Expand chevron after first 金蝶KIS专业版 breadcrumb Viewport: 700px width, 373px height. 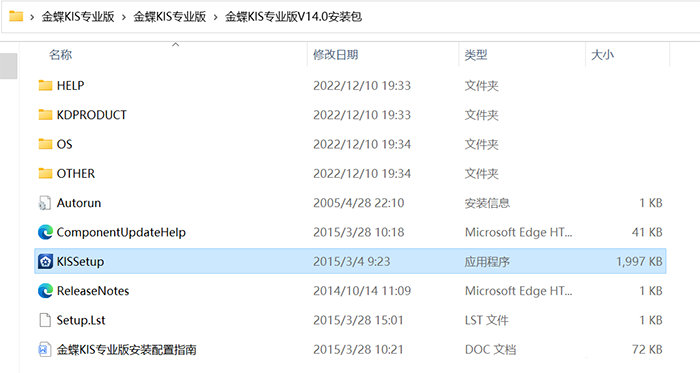pos(124,17)
